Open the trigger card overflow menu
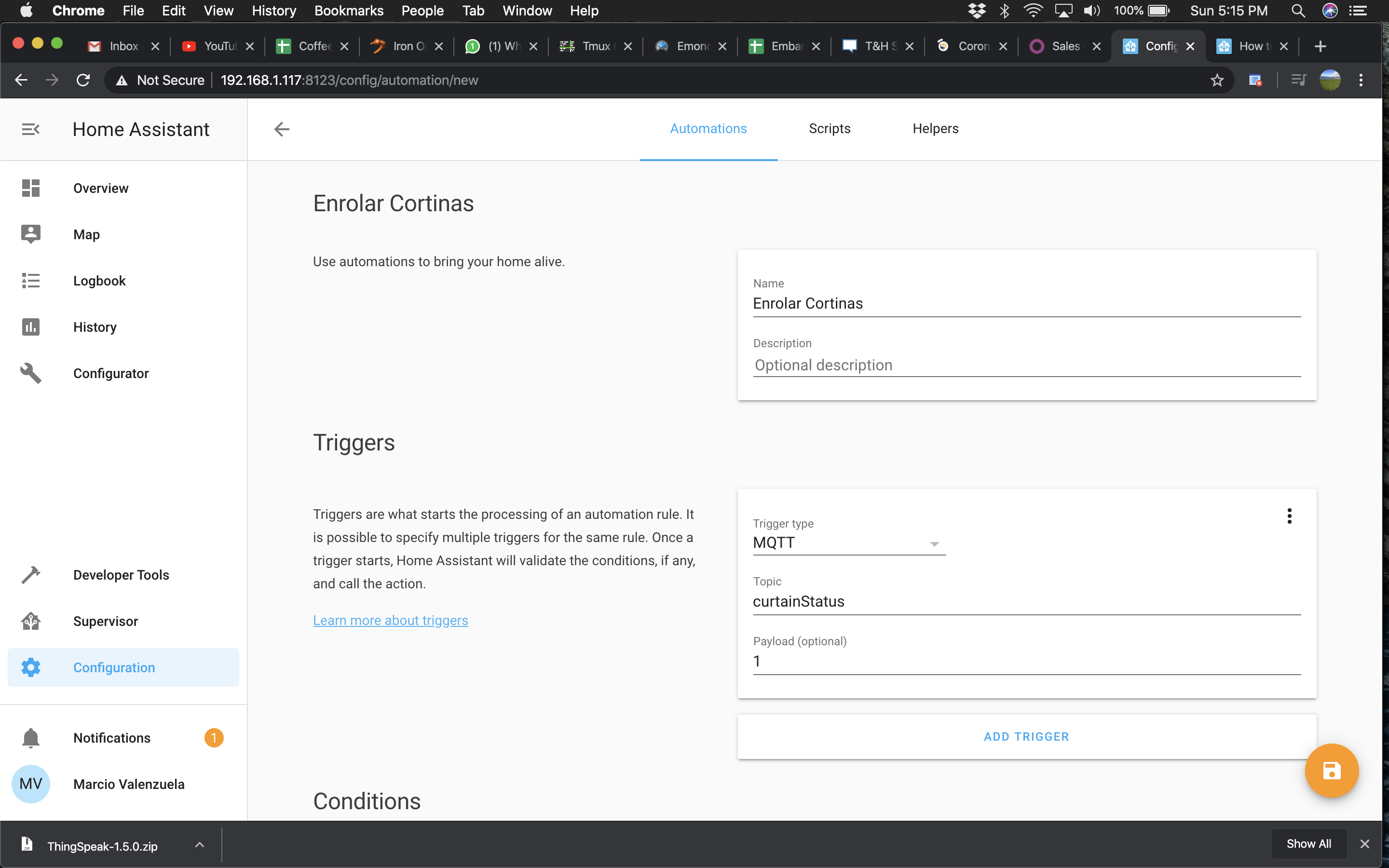This screenshot has height=868, width=1389. tap(1290, 516)
